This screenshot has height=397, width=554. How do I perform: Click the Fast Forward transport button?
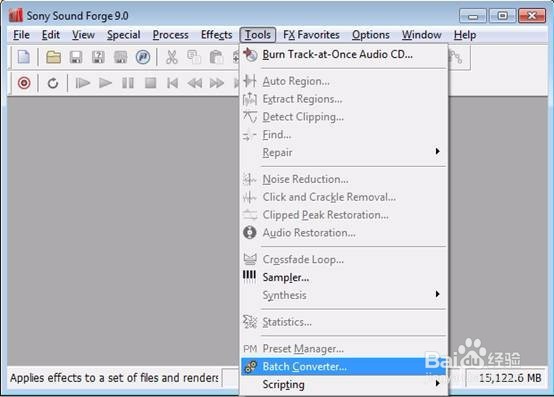coord(217,83)
